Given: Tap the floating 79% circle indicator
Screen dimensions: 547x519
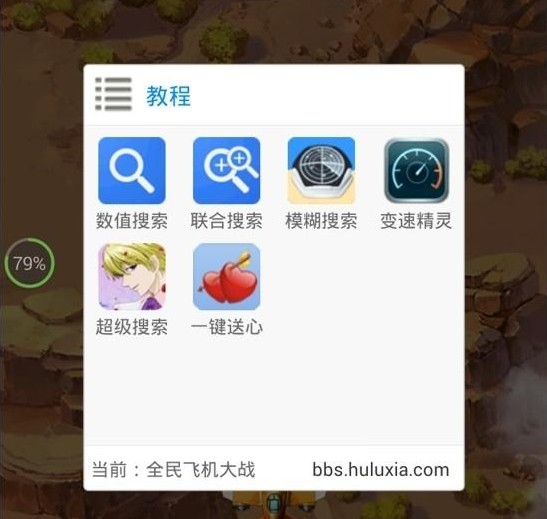Looking at the screenshot, I should pyautogui.click(x=30, y=263).
